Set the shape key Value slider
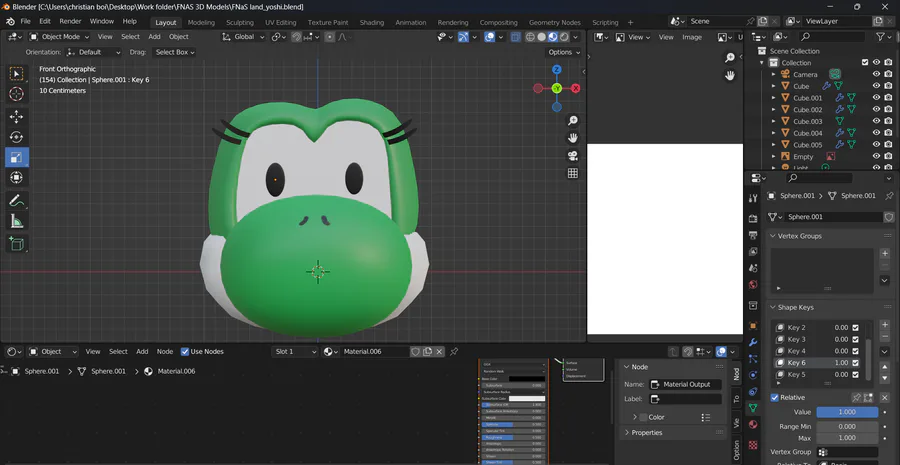The height and width of the screenshot is (465, 900). click(x=847, y=412)
